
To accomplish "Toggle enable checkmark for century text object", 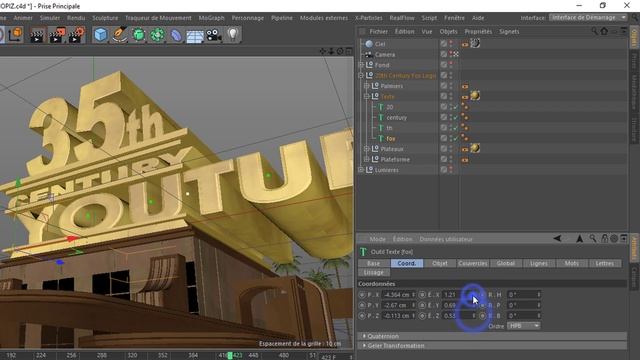I will click(456, 118).
